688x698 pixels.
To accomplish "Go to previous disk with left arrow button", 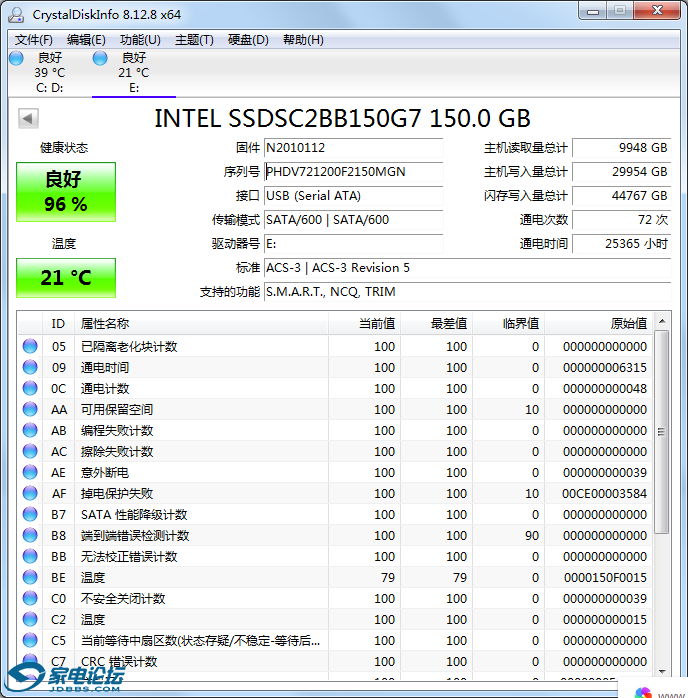I will (x=28, y=118).
